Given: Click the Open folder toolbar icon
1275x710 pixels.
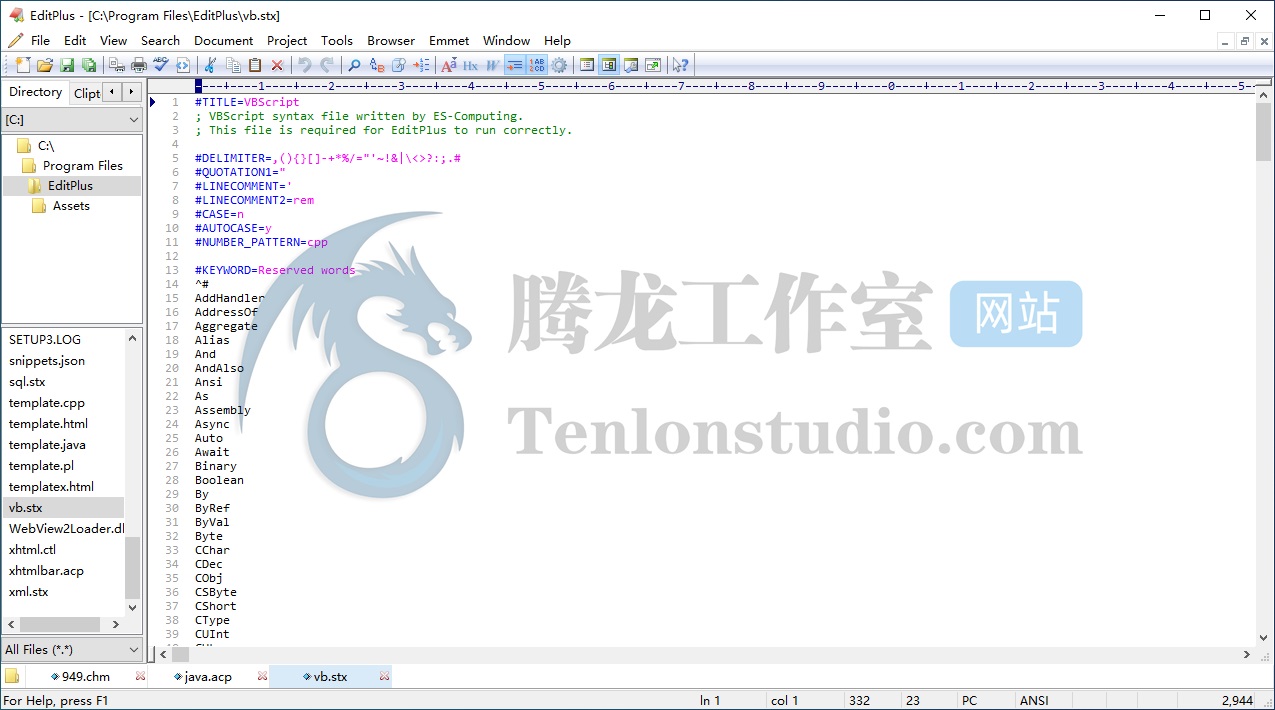Looking at the screenshot, I should pos(45,65).
